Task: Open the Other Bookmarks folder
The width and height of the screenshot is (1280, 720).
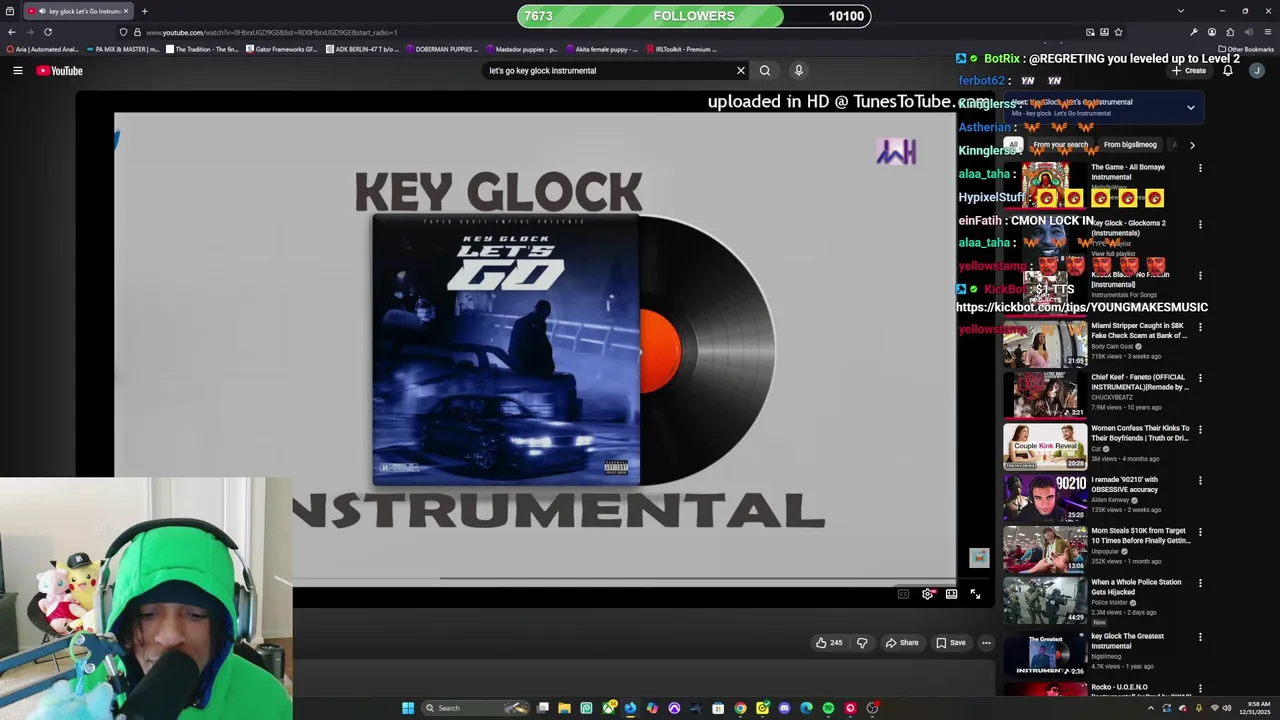Action: (1246, 49)
